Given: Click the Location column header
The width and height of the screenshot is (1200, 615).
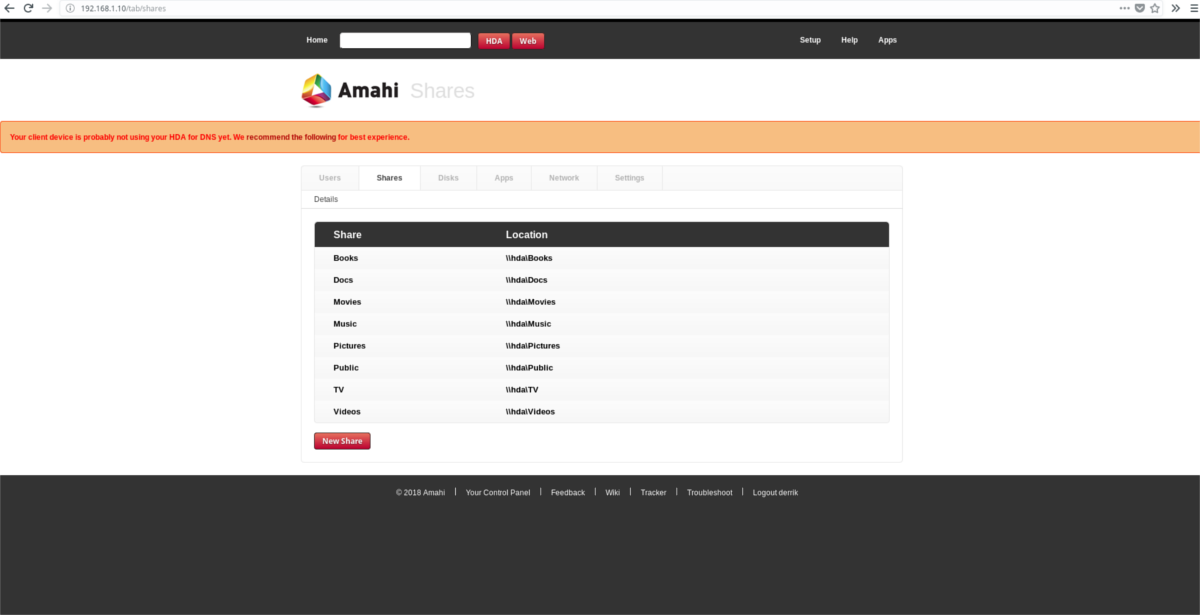Looking at the screenshot, I should (x=527, y=235).
